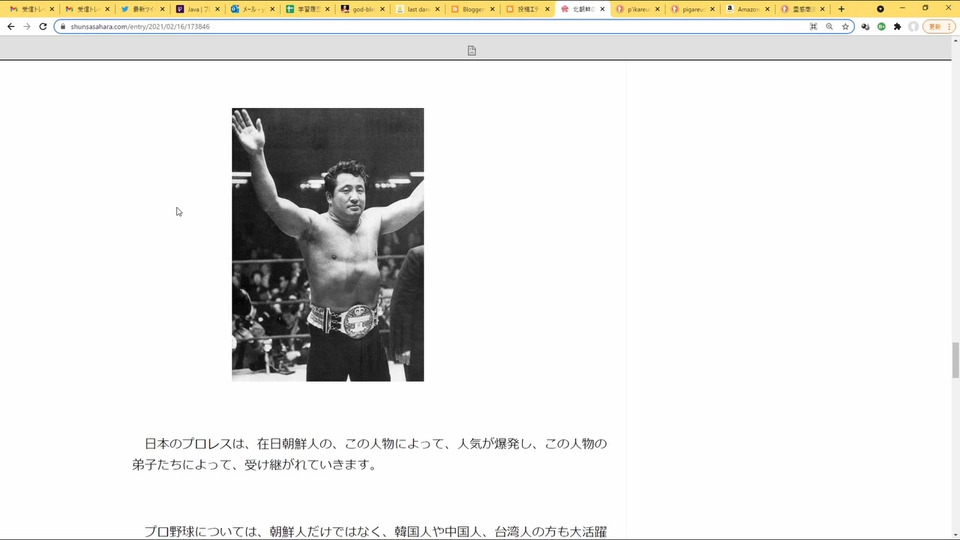Viewport: 960px width, 540px height.
Task: Close the active 北朝鮮 tab
Action: 602,9
